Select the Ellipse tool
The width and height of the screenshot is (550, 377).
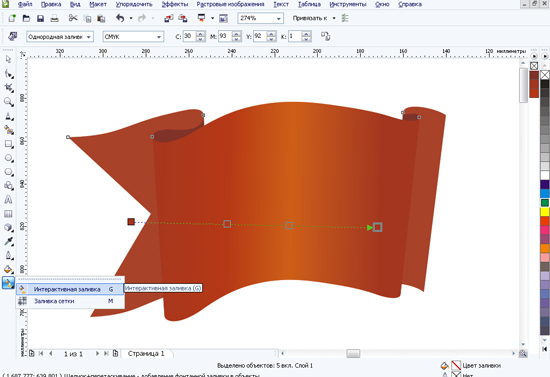8,158
